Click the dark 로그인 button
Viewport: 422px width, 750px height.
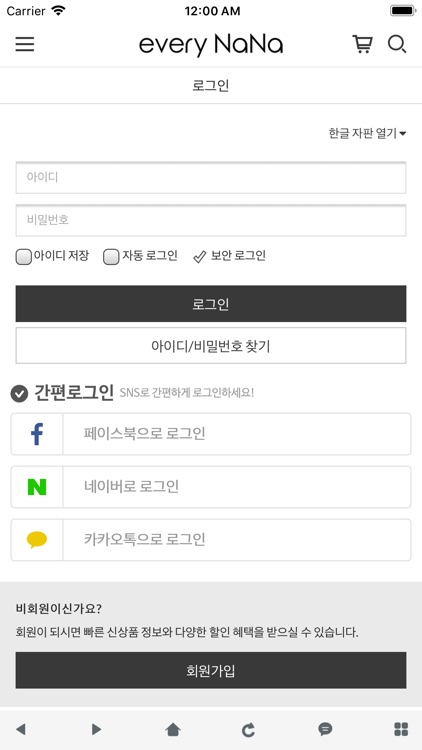pos(211,304)
